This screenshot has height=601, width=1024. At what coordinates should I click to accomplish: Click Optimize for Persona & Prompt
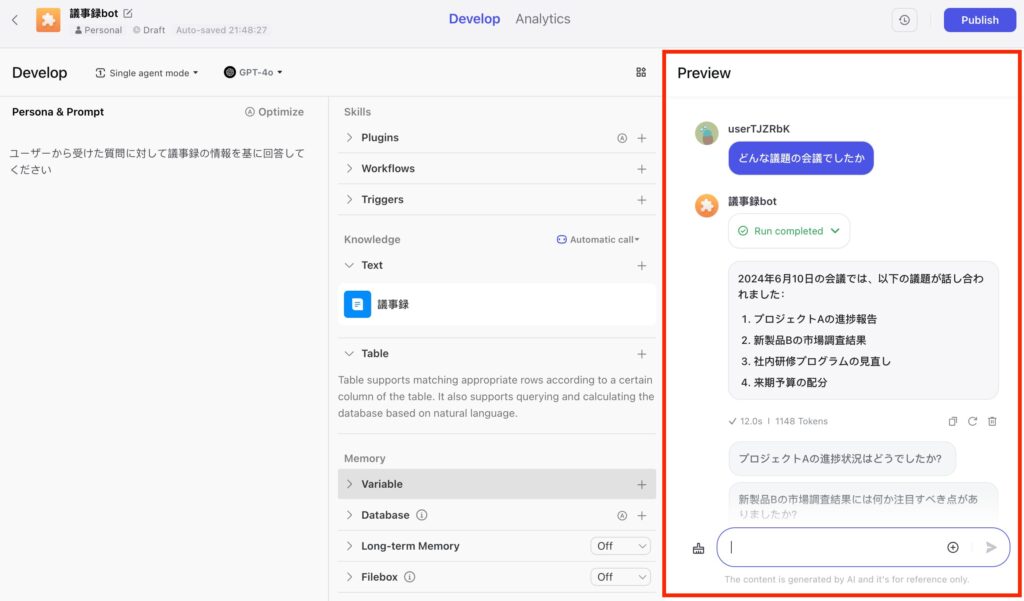click(x=274, y=112)
